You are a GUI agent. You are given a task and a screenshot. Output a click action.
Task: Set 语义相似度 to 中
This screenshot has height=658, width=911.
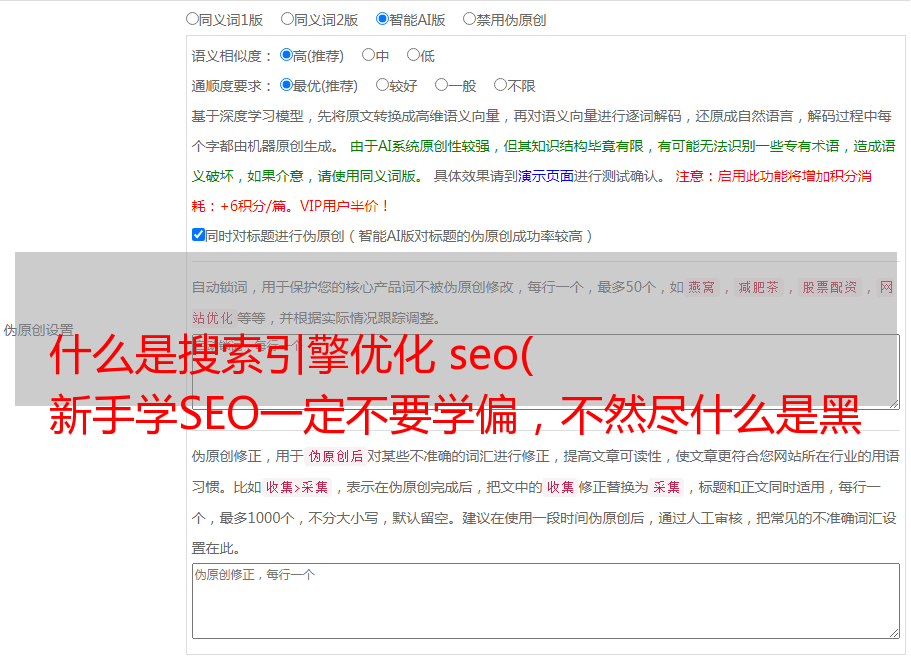(x=368, y=55)
